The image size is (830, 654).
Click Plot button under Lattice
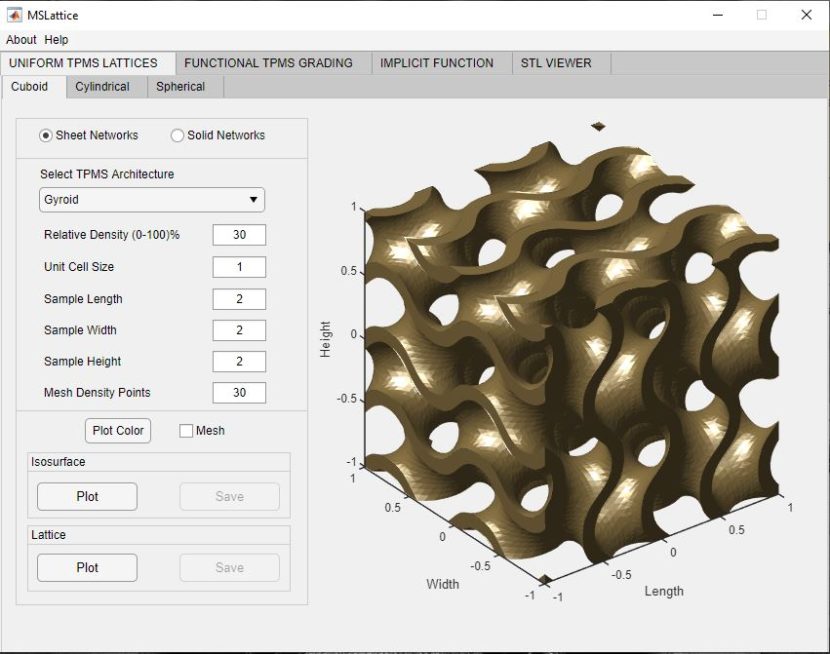87,568
